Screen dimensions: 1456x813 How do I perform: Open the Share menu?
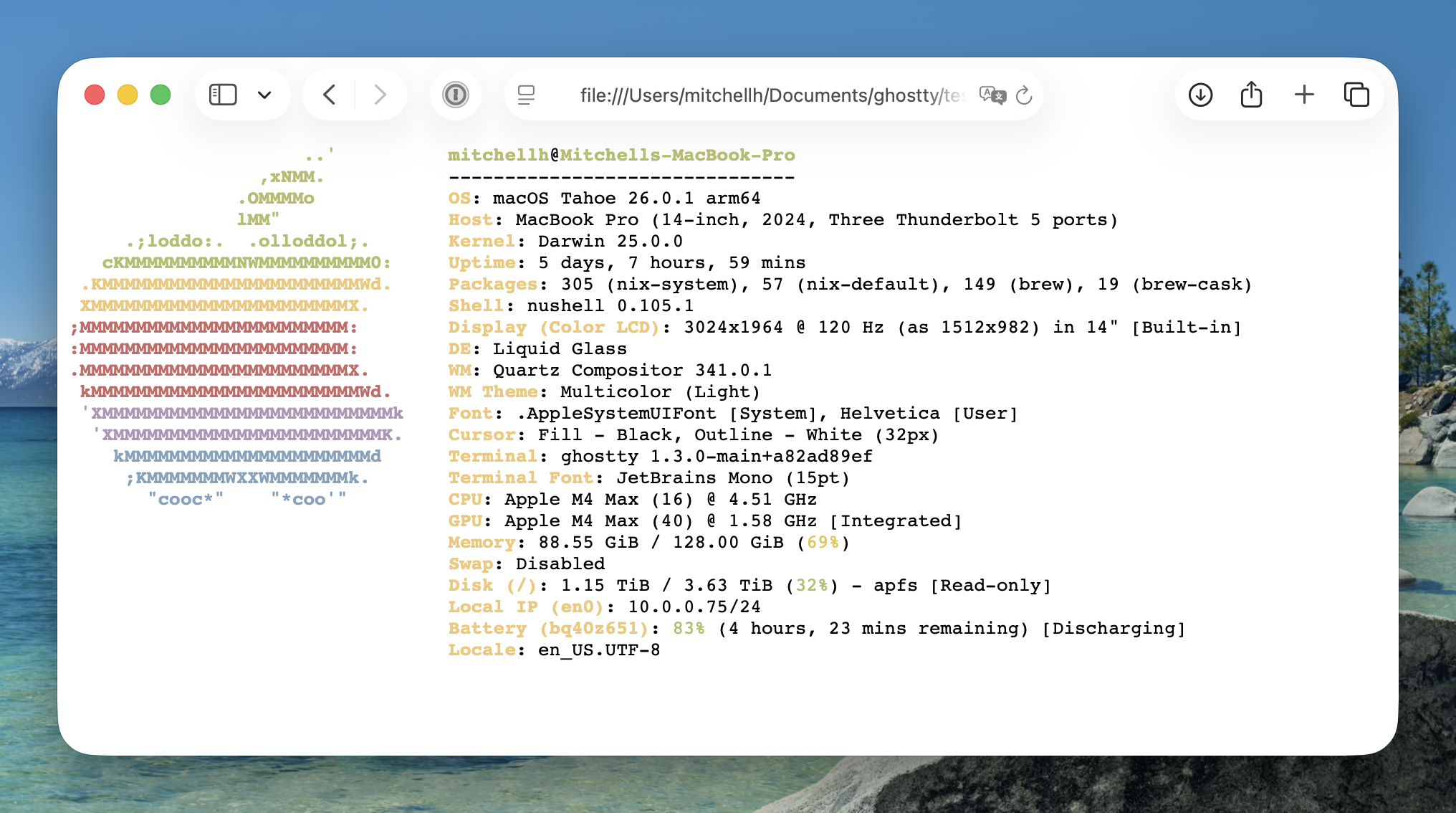1251,95
